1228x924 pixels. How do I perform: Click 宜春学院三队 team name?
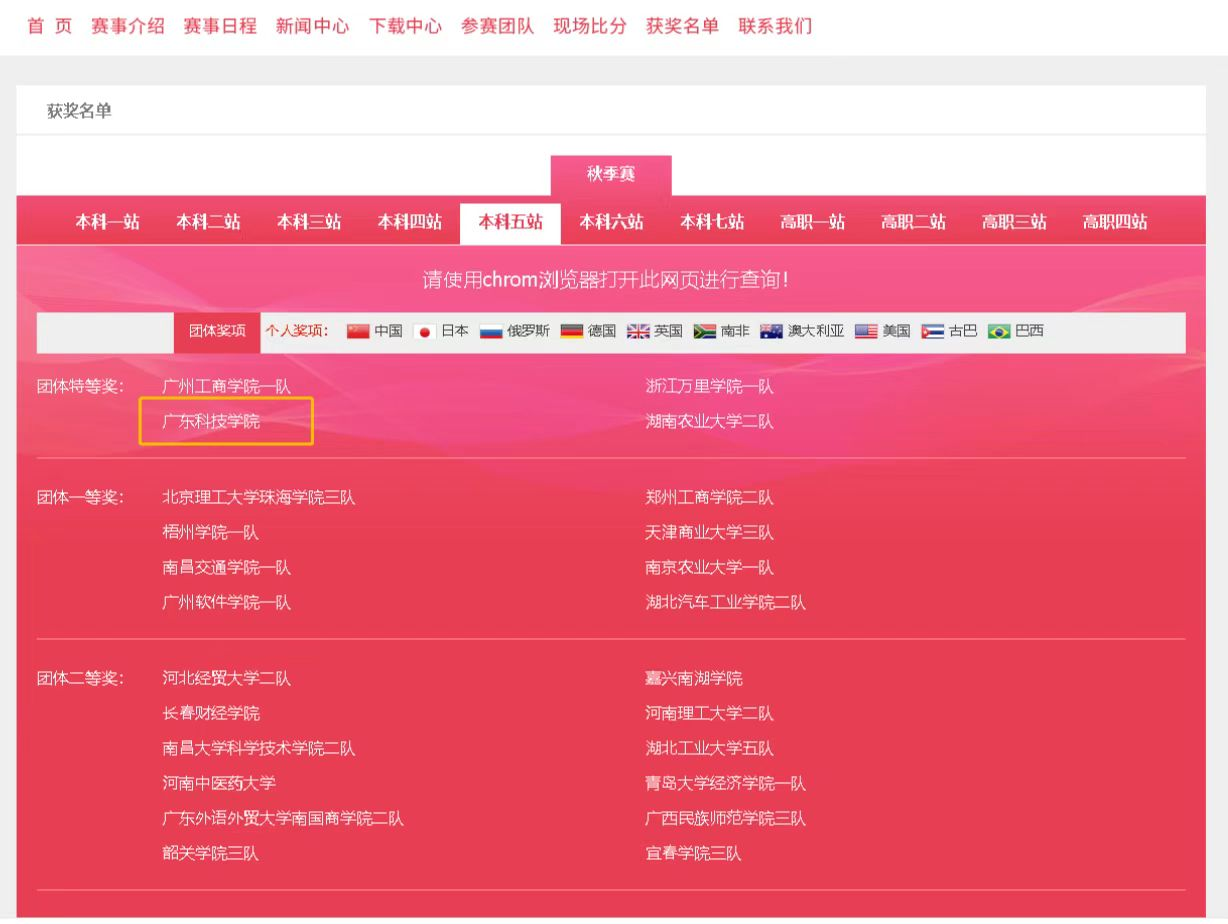(694, 853)
